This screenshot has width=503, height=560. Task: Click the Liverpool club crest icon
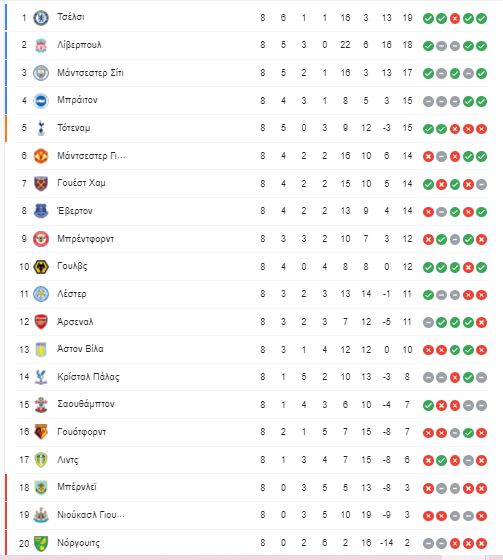point(41,45)
